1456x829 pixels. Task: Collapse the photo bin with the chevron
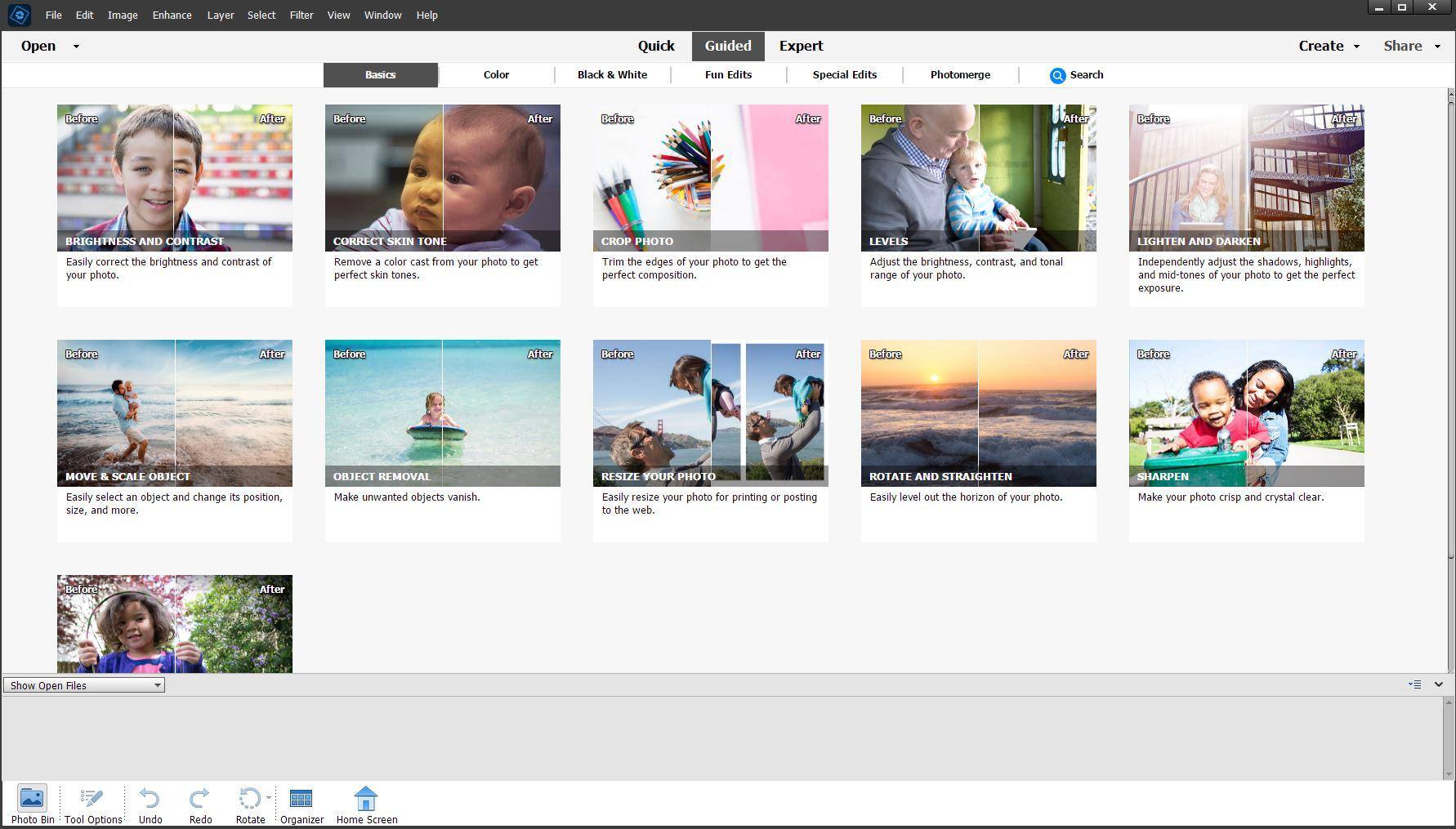click(1439, 684)
